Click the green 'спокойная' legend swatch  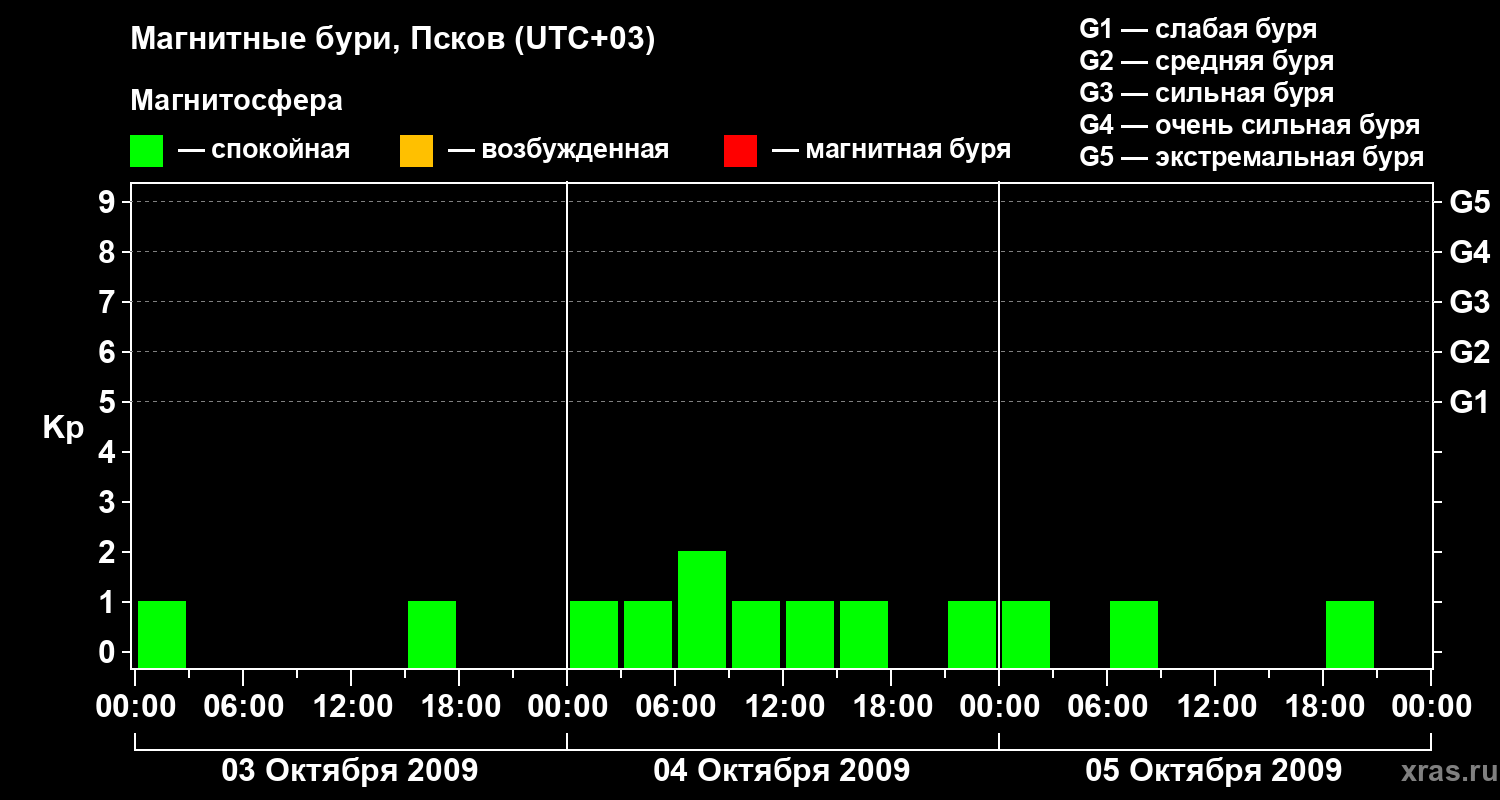[x=147, y=151]
